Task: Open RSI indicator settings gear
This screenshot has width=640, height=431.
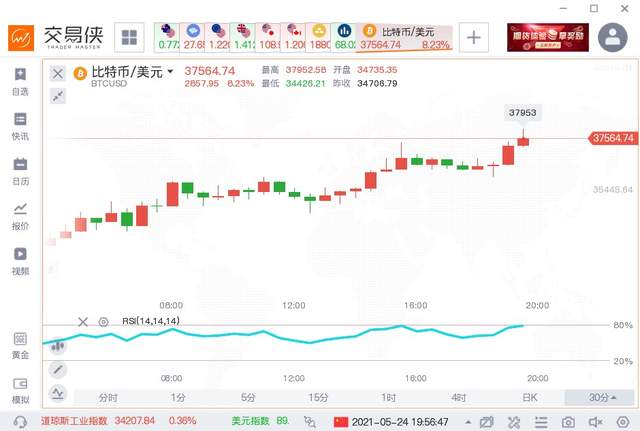Action: point(103,322)
